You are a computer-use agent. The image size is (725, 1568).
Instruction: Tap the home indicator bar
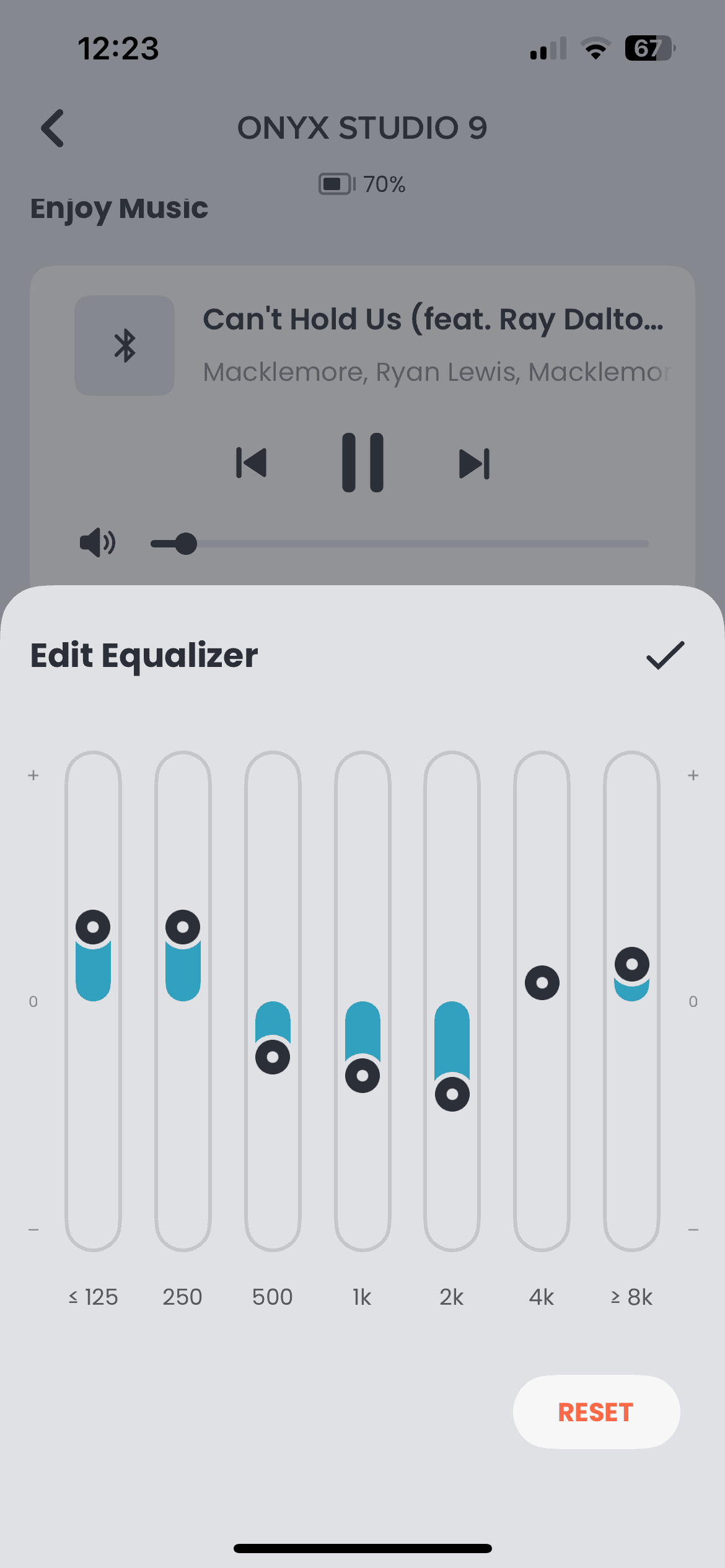point(362,1548)
